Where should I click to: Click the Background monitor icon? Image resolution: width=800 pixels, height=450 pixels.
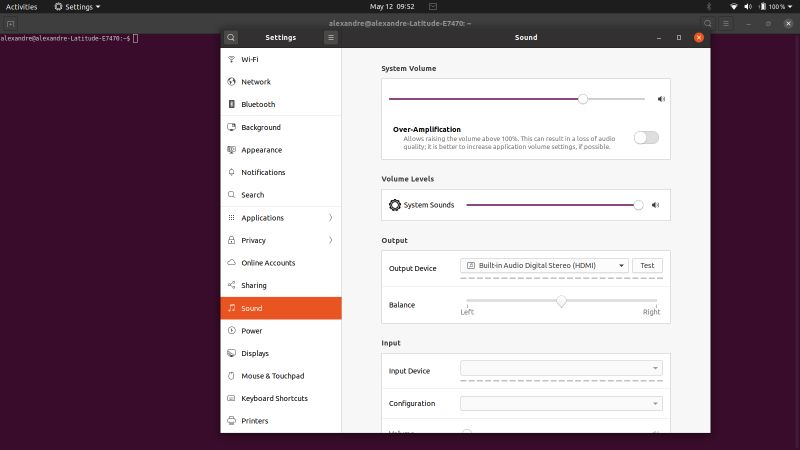pyautogui.click(x=232, y=127)
